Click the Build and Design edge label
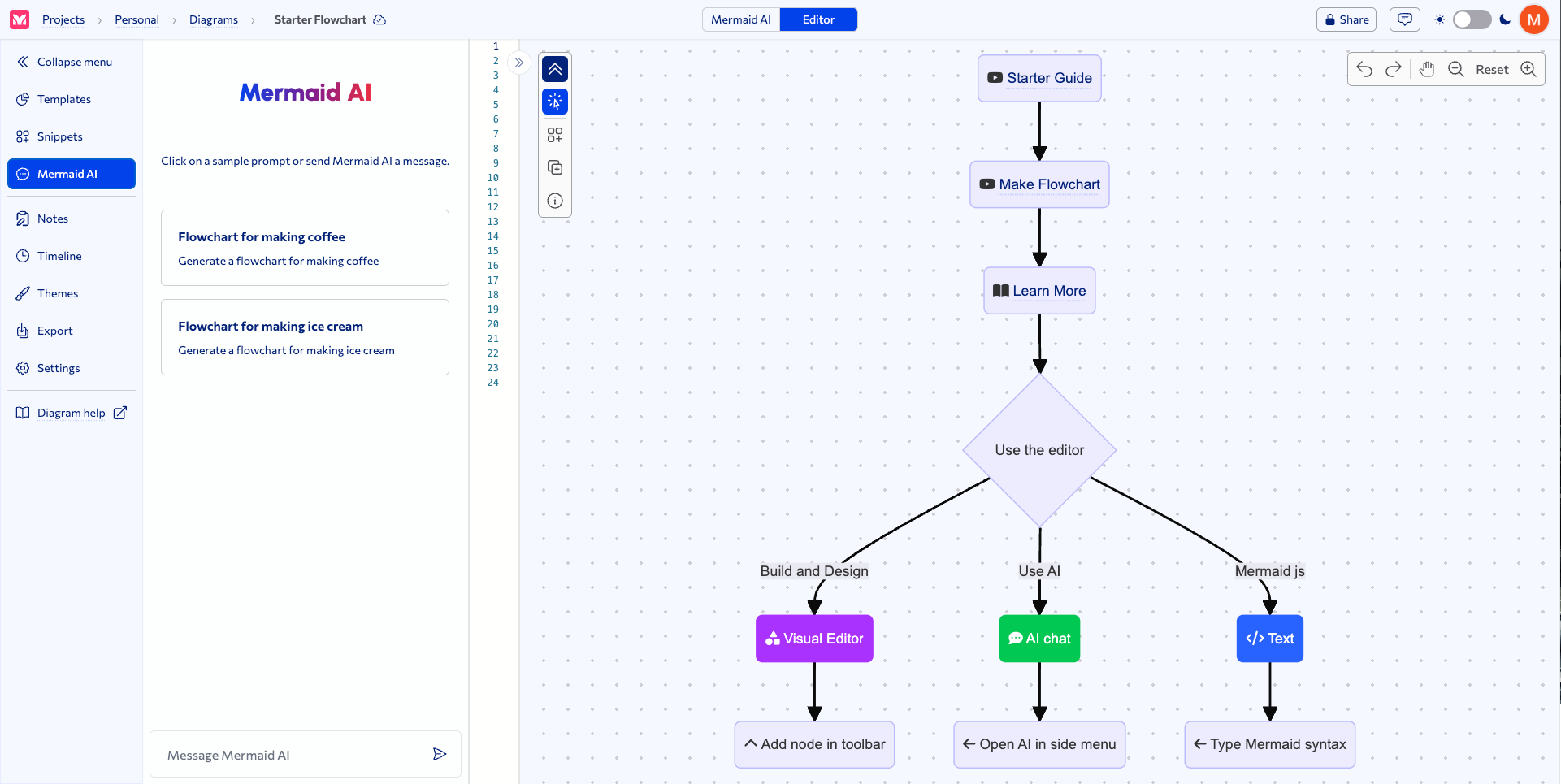The width and height of the screenshot is (1561, 784). (x=814, y=571)
